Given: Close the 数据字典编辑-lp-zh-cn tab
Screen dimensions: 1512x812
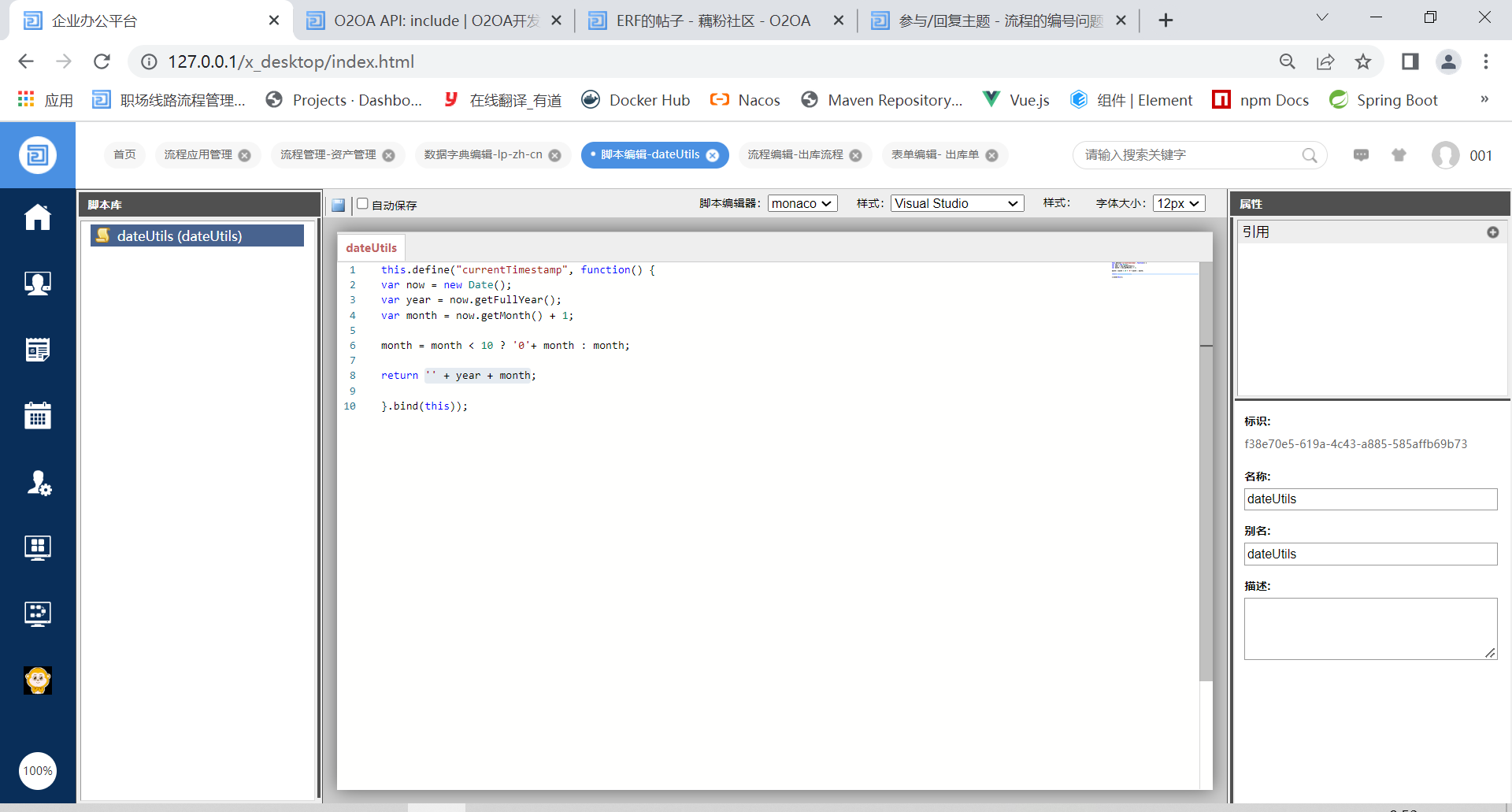Looking at the screenshot, I should click(x=555, y=156).
